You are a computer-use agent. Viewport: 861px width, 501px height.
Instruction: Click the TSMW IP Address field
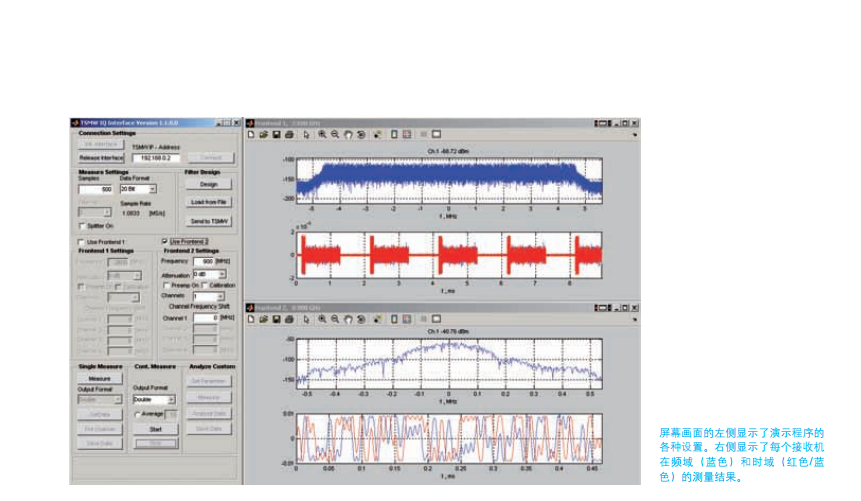pos(156,158)
